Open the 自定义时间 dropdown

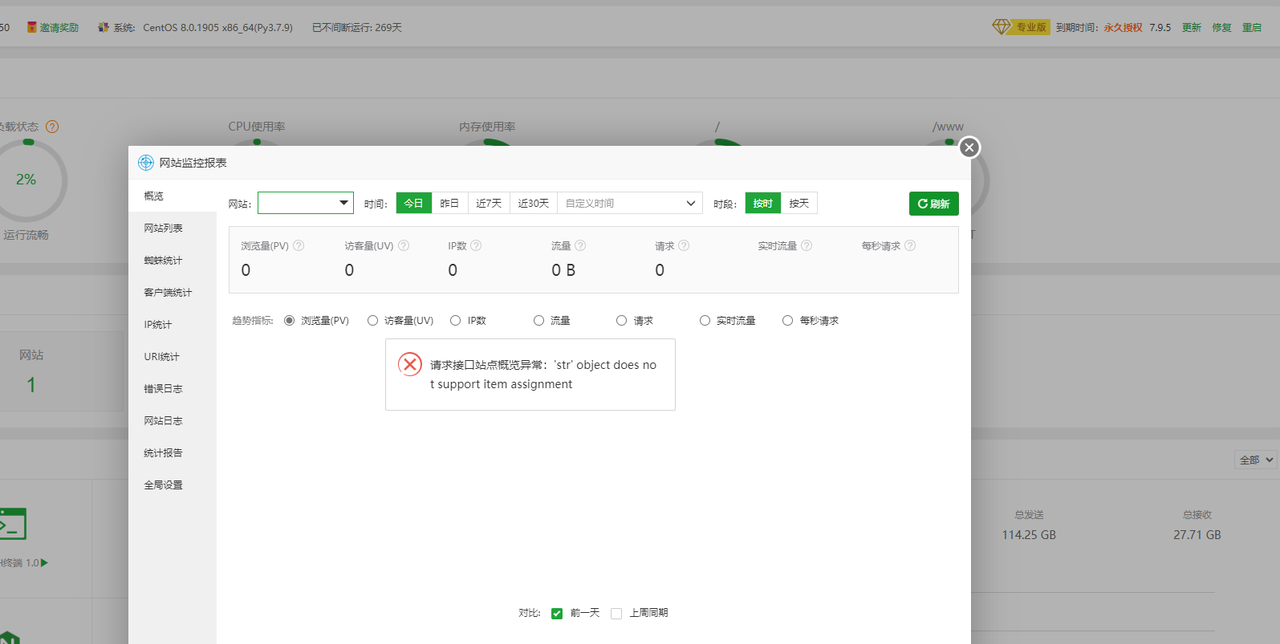[x=630, y=203]
